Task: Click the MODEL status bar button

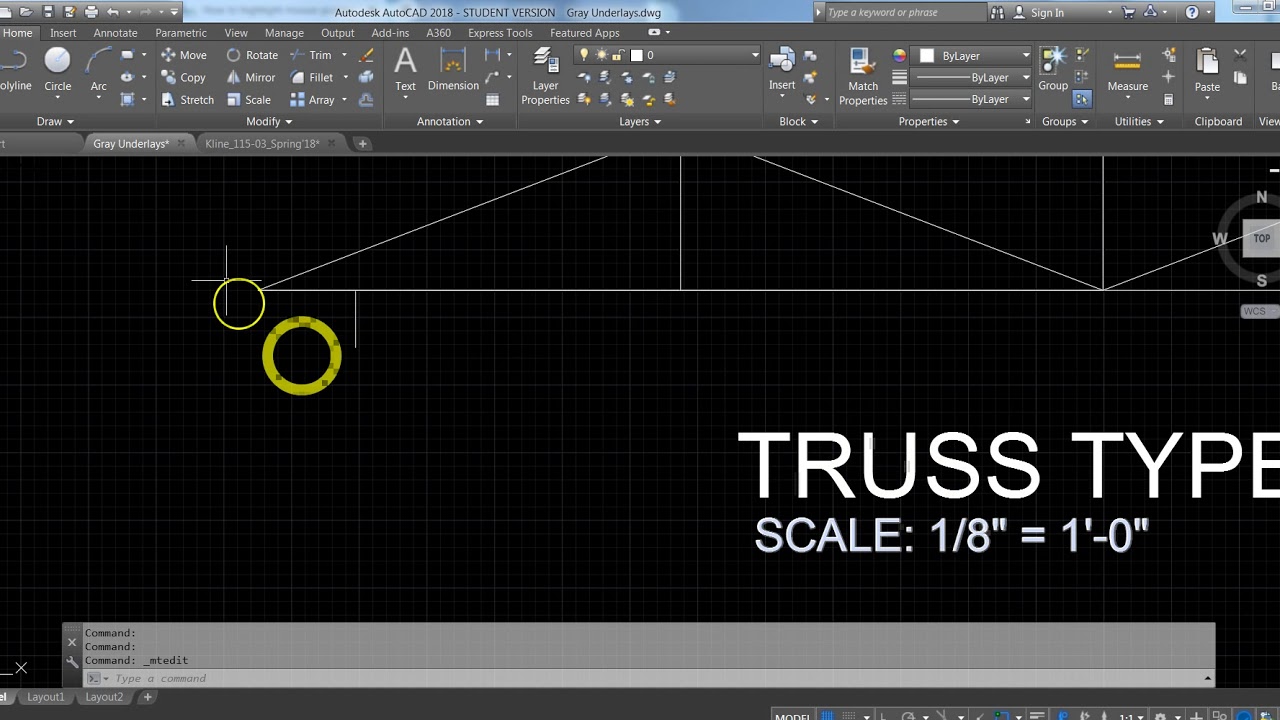Action: pos(792,716)
